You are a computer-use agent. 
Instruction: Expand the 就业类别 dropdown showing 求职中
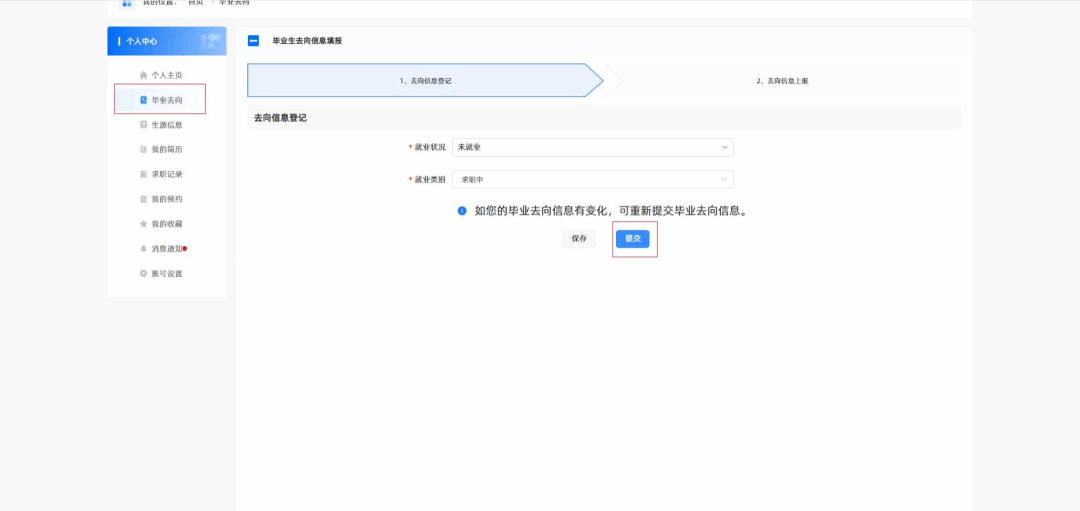pyautogui.click(x=592, y=180)
